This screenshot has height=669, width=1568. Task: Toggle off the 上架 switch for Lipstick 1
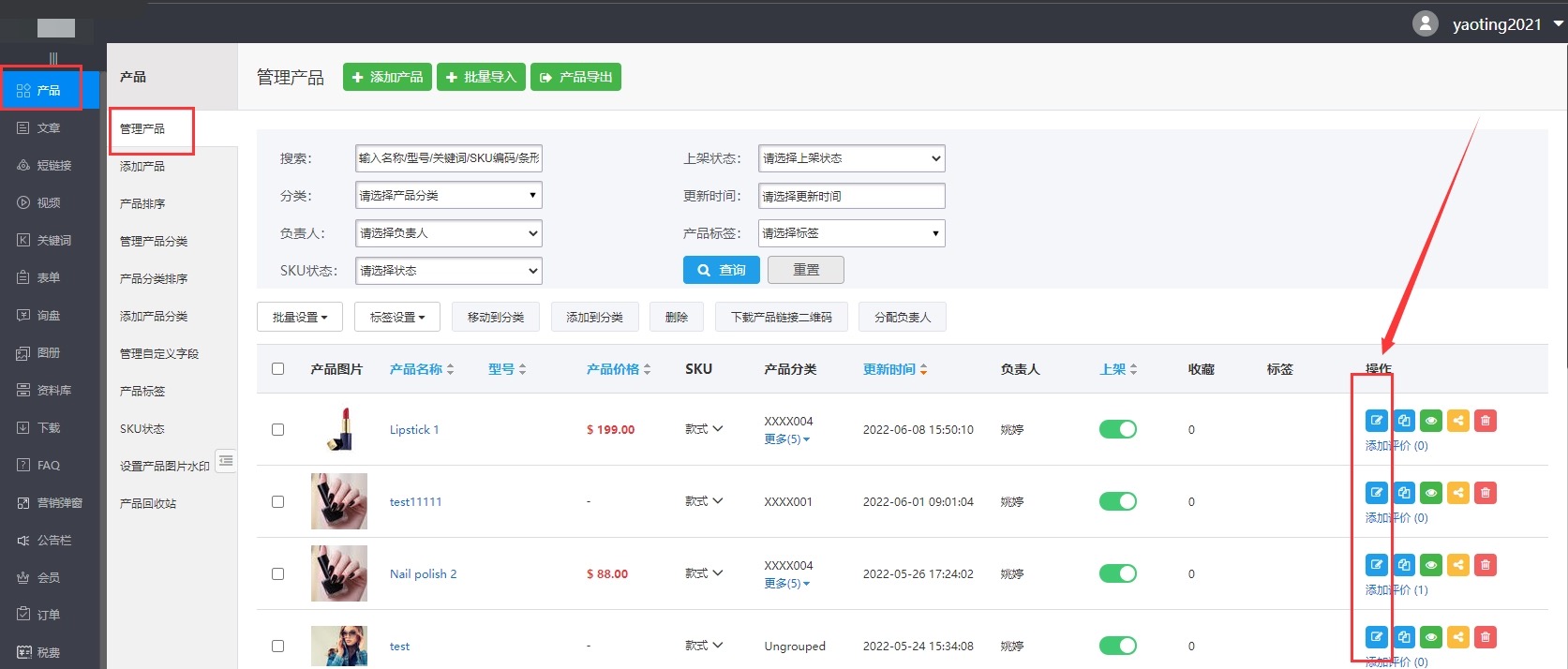(1117, 429)
